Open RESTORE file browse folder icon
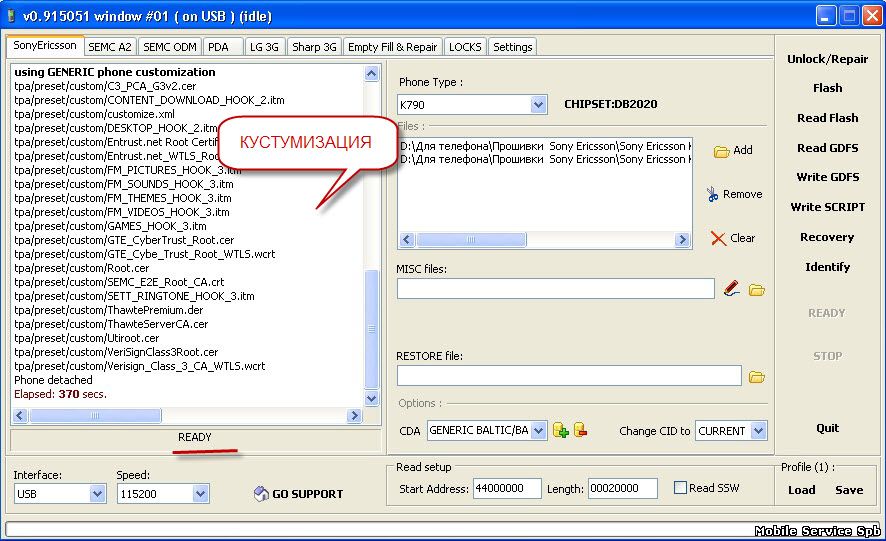The width and height of the screenshot is (886, 541). pyautogui.click(x=757, y=376)
